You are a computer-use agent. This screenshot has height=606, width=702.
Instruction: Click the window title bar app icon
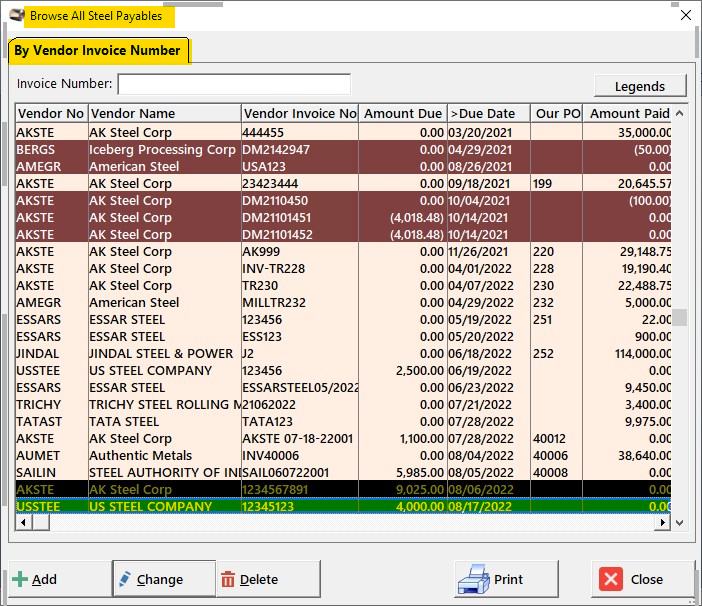point(17,15)
